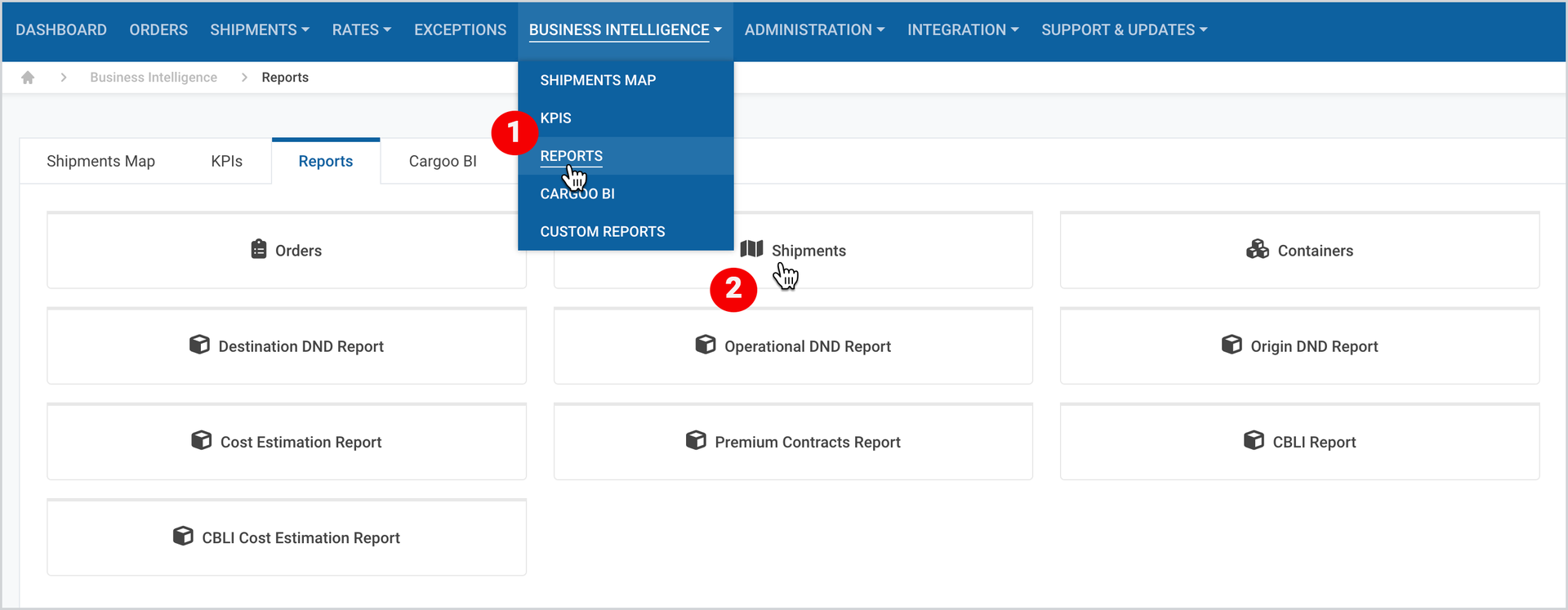Open Orders from the top navigation
The width and height of the screenshot is (1568, 610).
(158, 30)
